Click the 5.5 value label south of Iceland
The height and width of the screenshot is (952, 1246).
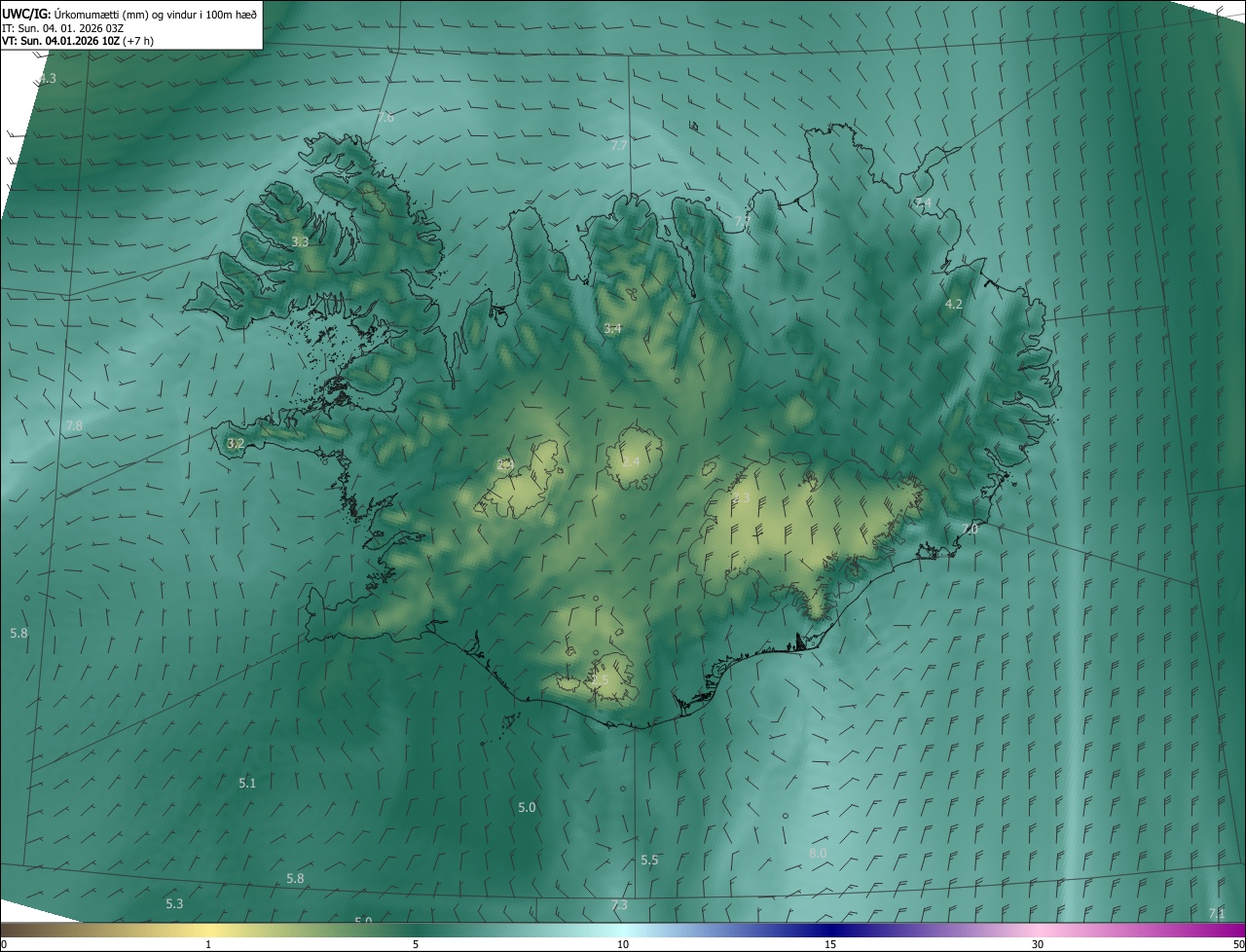[x=649, y=860]
